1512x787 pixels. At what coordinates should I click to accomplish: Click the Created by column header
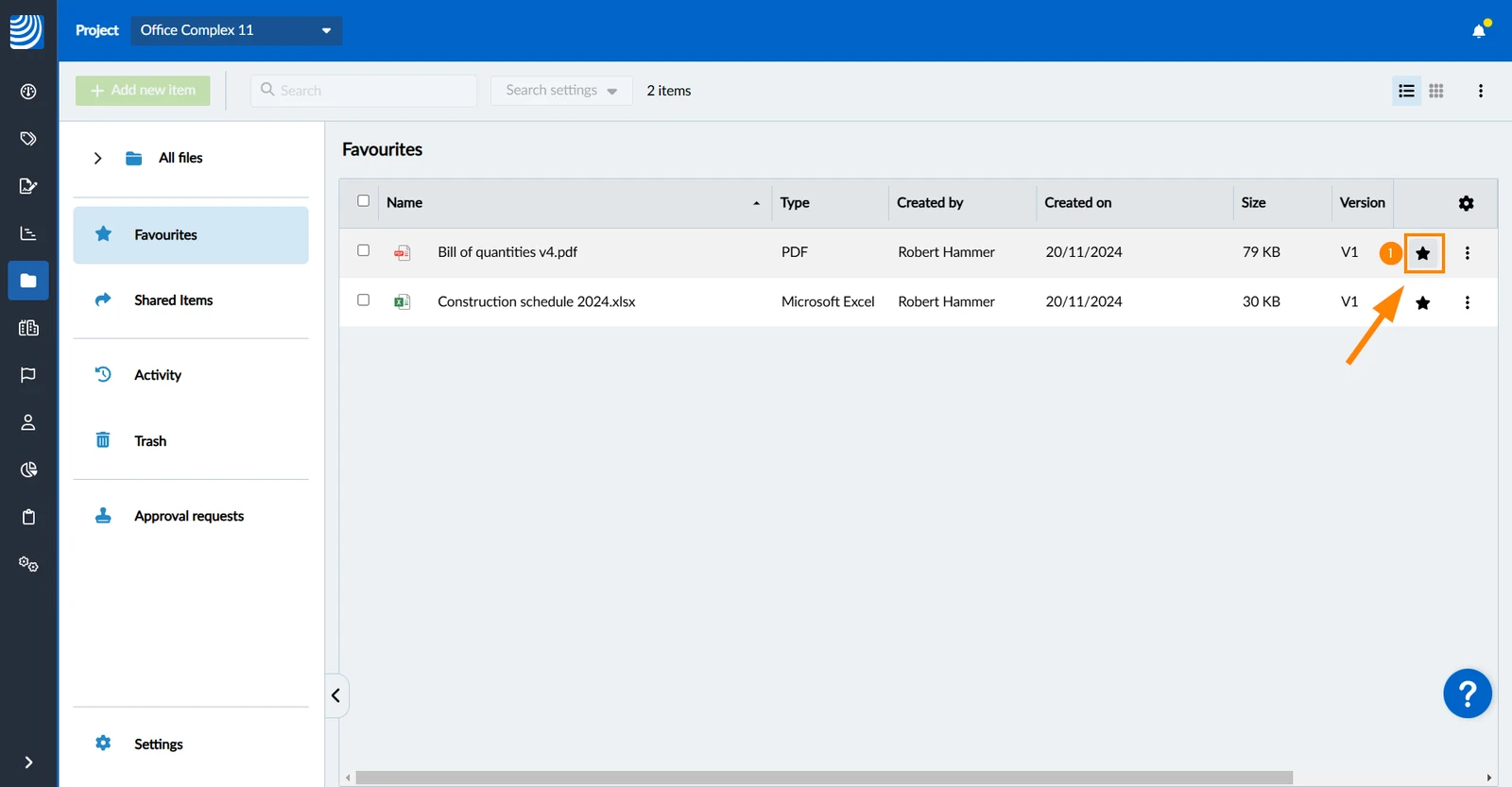[930, 203]
